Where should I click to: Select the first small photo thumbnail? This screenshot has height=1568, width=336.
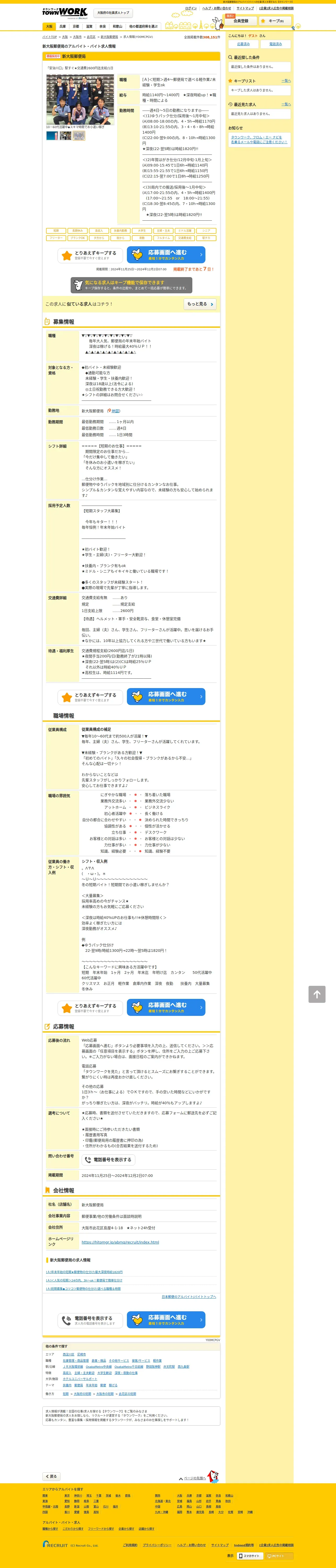[52, 136]
